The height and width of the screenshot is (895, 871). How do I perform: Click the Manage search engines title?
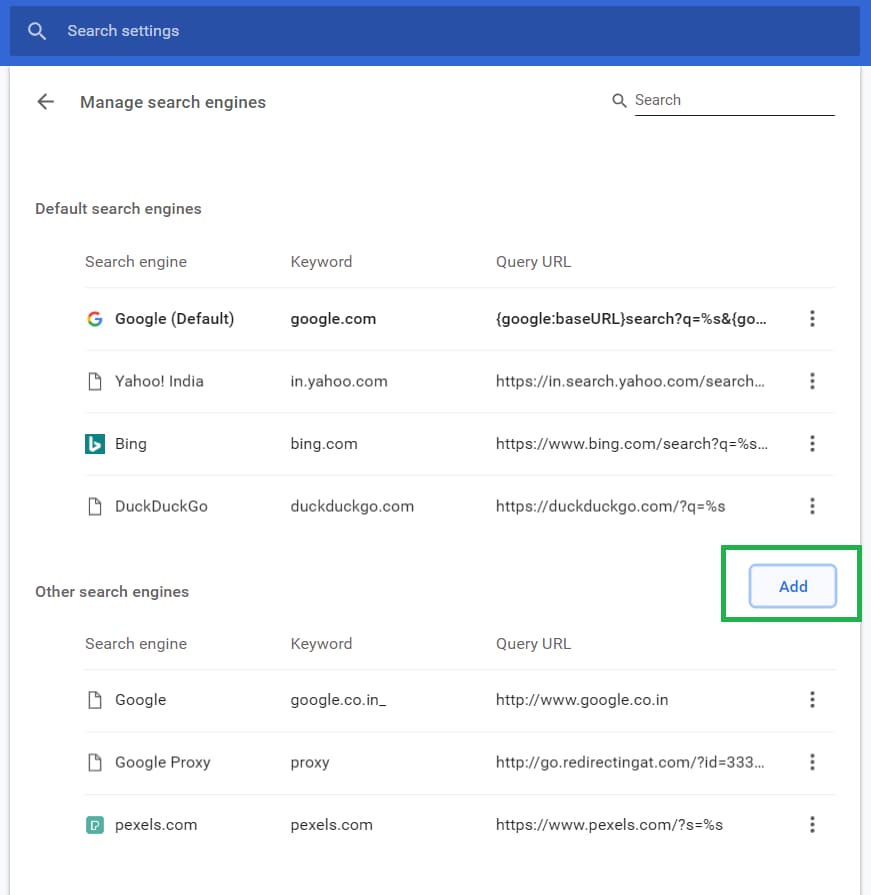point(173,102)
